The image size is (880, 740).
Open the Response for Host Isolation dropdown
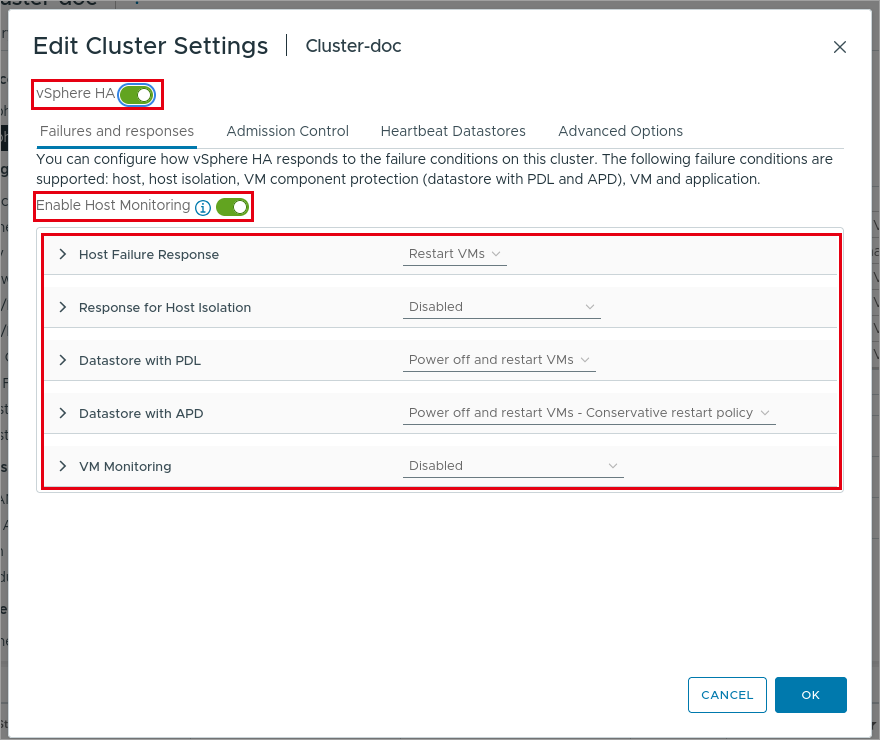[x=502, y=307]
